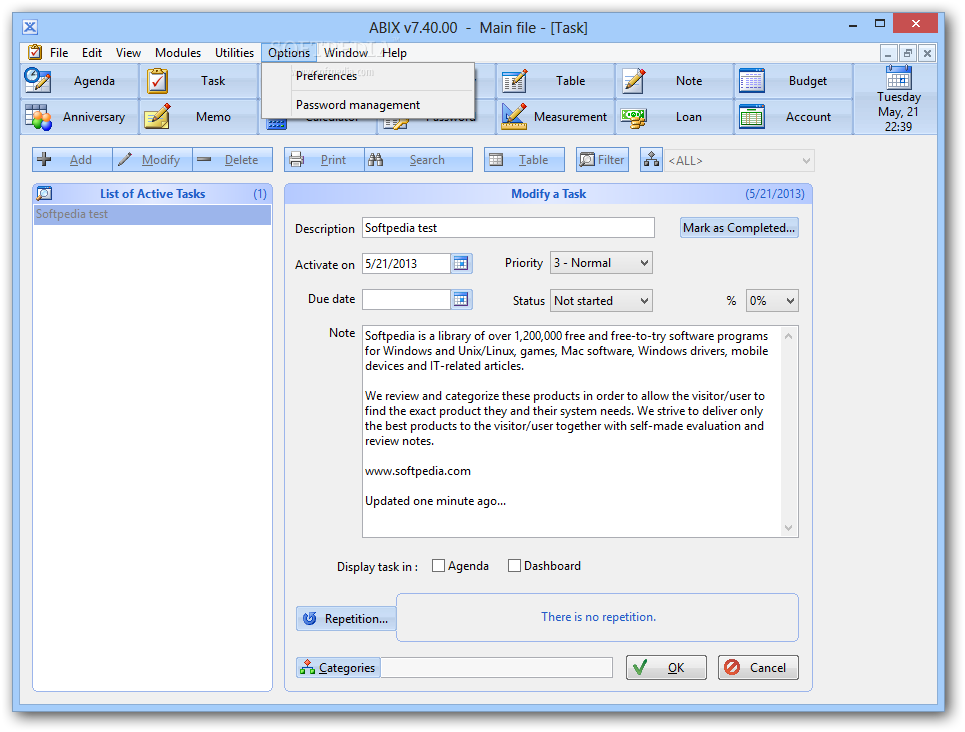Screen dimensions: 965x732
Task: Click the Note scrollbar down arrow
Action: (x=788, y=528)
